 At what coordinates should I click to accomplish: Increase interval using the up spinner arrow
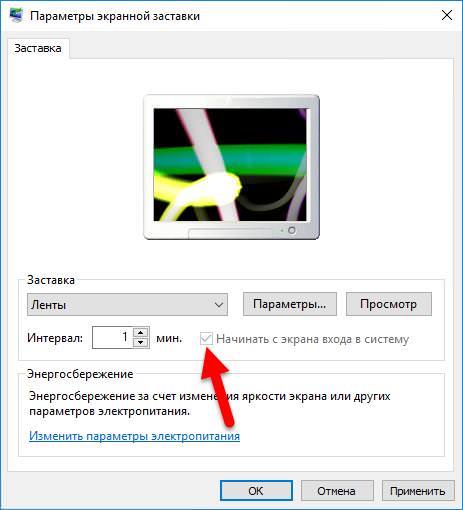pos(141,332)
